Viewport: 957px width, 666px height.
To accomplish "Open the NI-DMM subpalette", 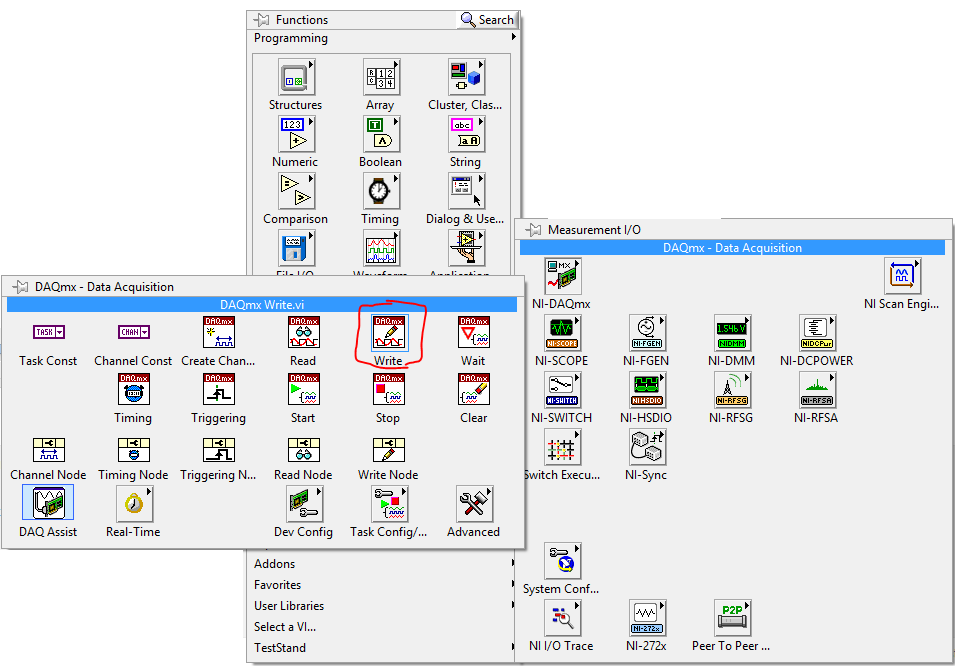I will (733, 333).
